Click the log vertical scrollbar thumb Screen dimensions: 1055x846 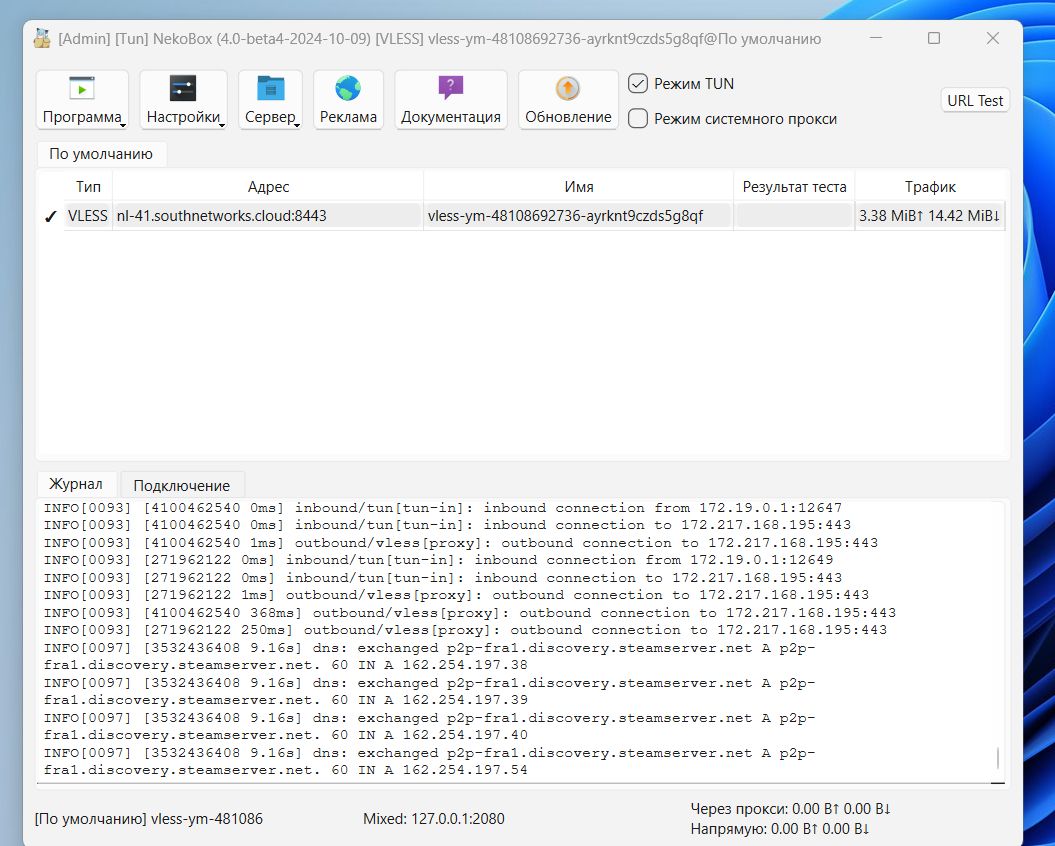[x=998, y=758]
